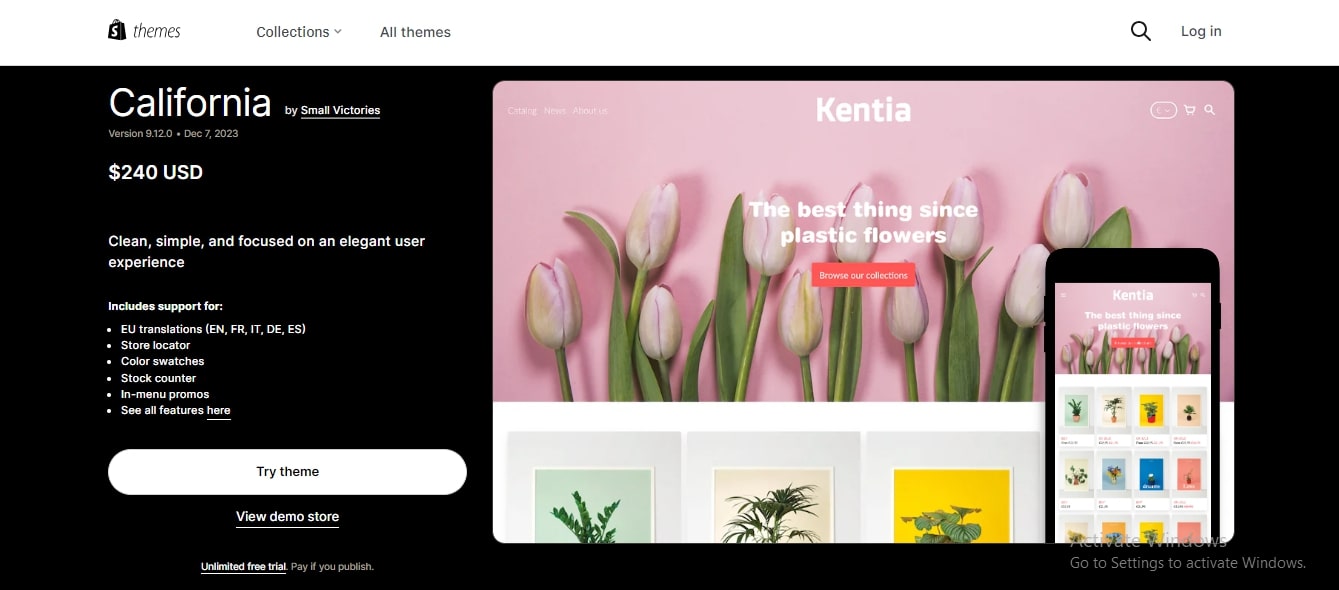This screenshot has height=590, width=1339.
Task: Select the 'Color swatches' feature item
Action: click(162, 361)
